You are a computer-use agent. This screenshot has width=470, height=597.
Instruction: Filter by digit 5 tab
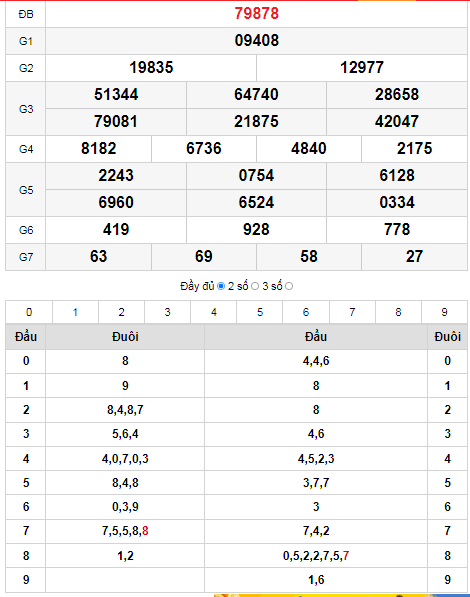pos(260,312)
